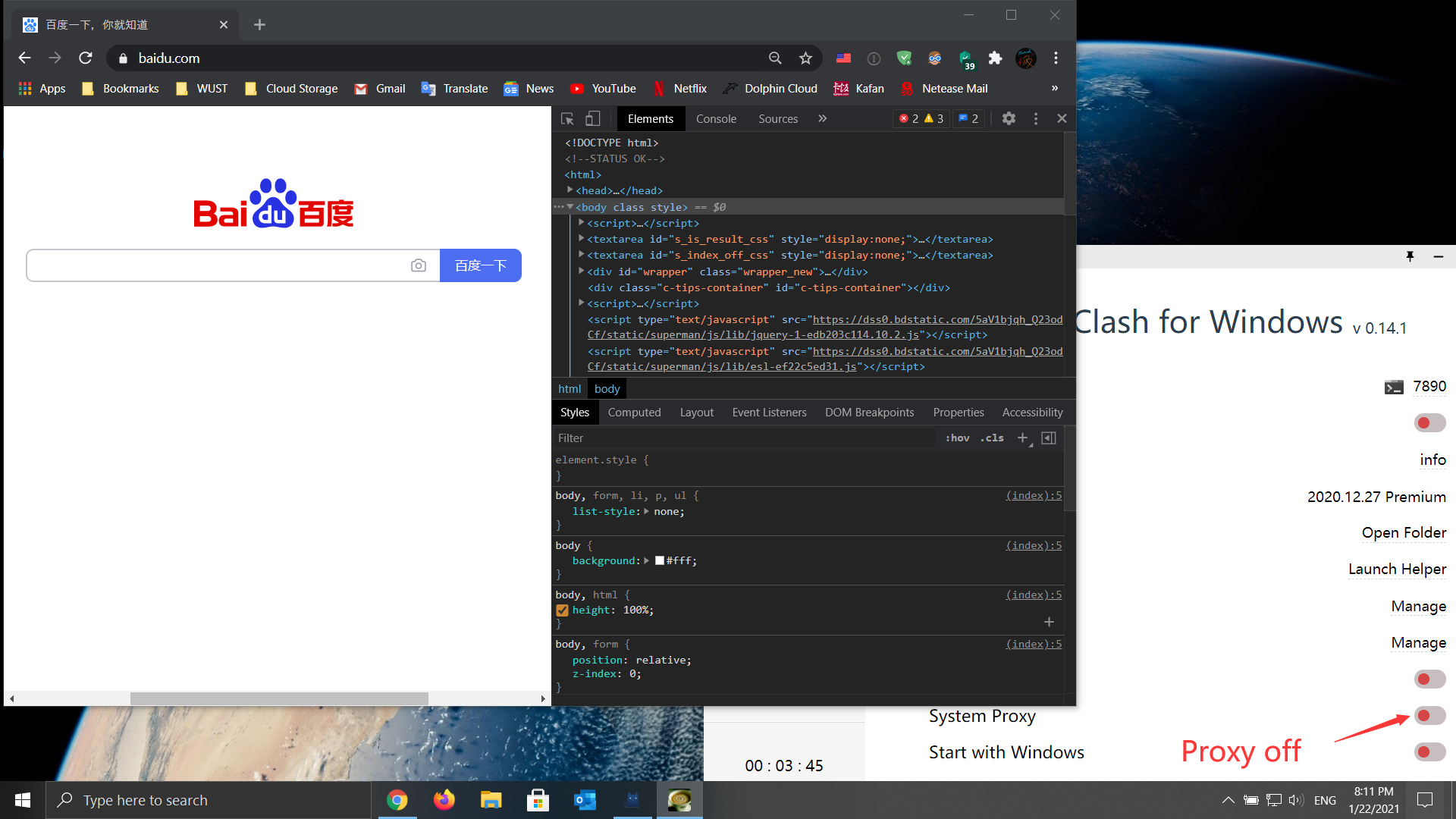Open the jquery script source link
This screenshot has height=819, width=1456.
coord(825,328)
